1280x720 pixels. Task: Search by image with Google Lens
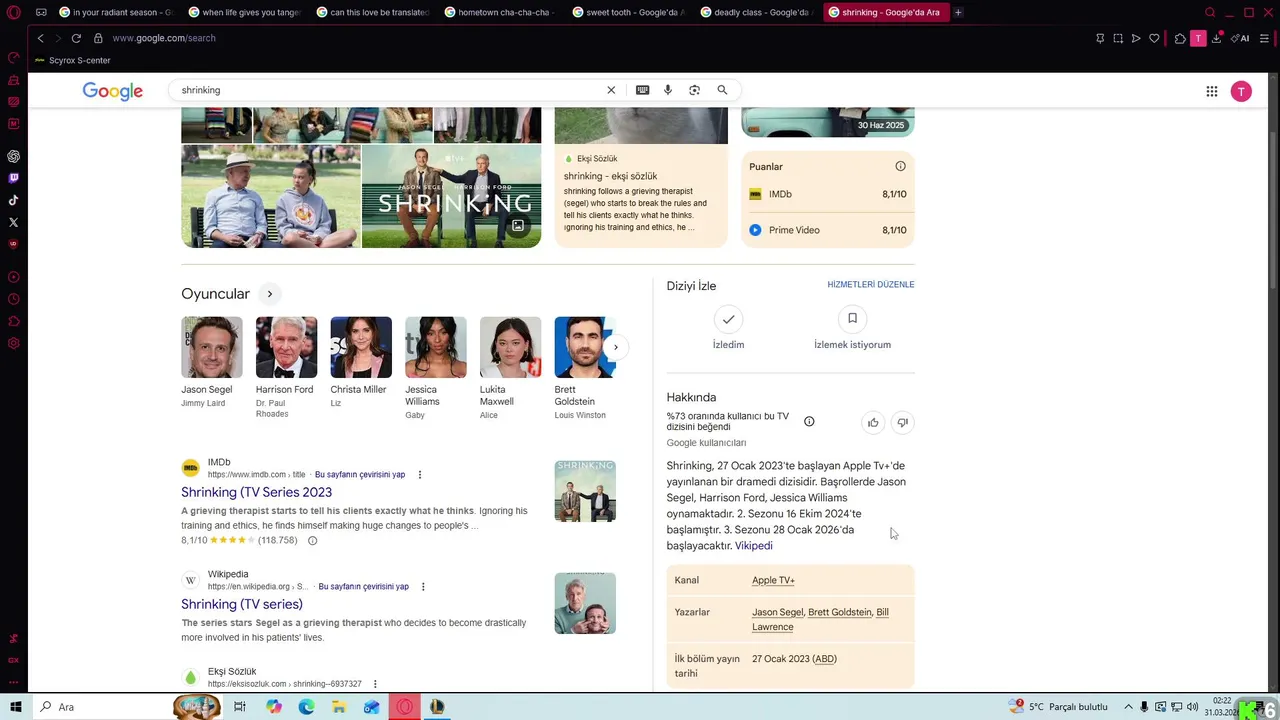tap(694, 90)
